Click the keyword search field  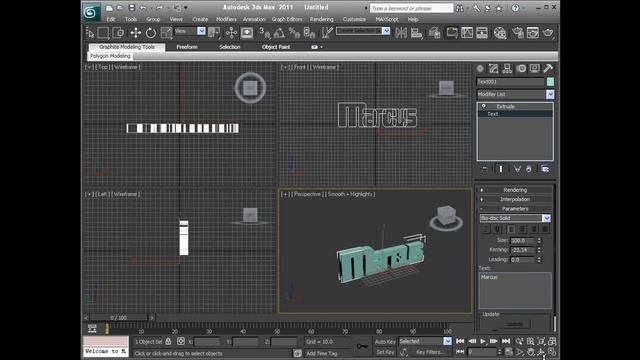[411, 8]
